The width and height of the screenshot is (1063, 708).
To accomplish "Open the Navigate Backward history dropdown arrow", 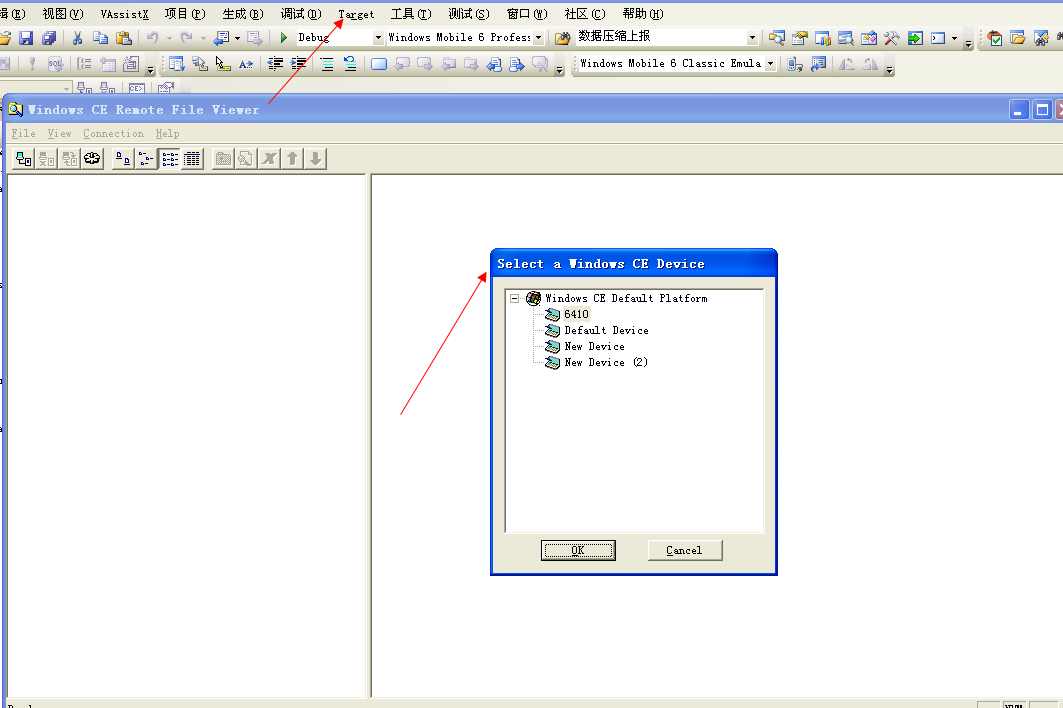I will pos(237,38).
